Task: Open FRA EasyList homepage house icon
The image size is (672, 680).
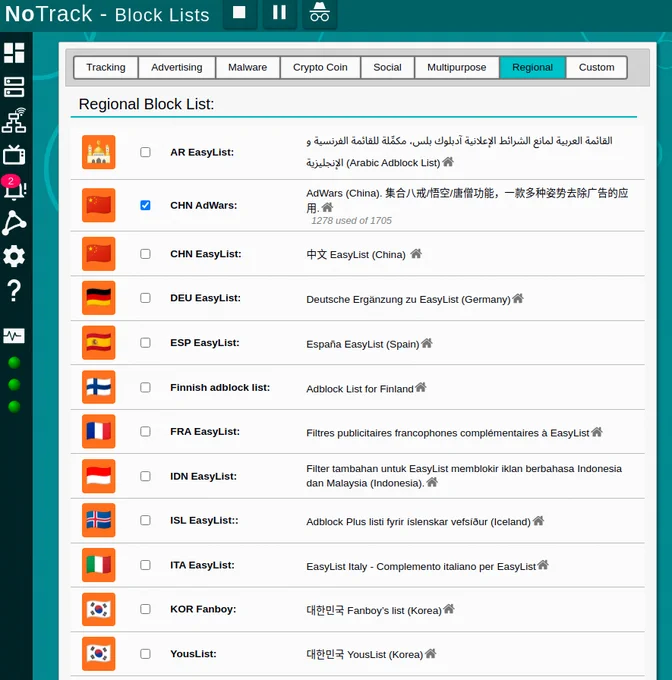Action: (x=597, y=432)
